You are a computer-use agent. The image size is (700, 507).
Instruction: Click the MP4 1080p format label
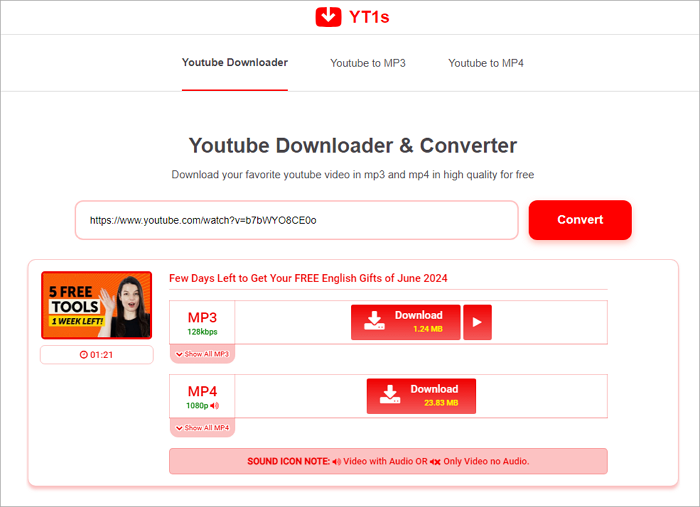pyautogui.click(x=202, y=396)
